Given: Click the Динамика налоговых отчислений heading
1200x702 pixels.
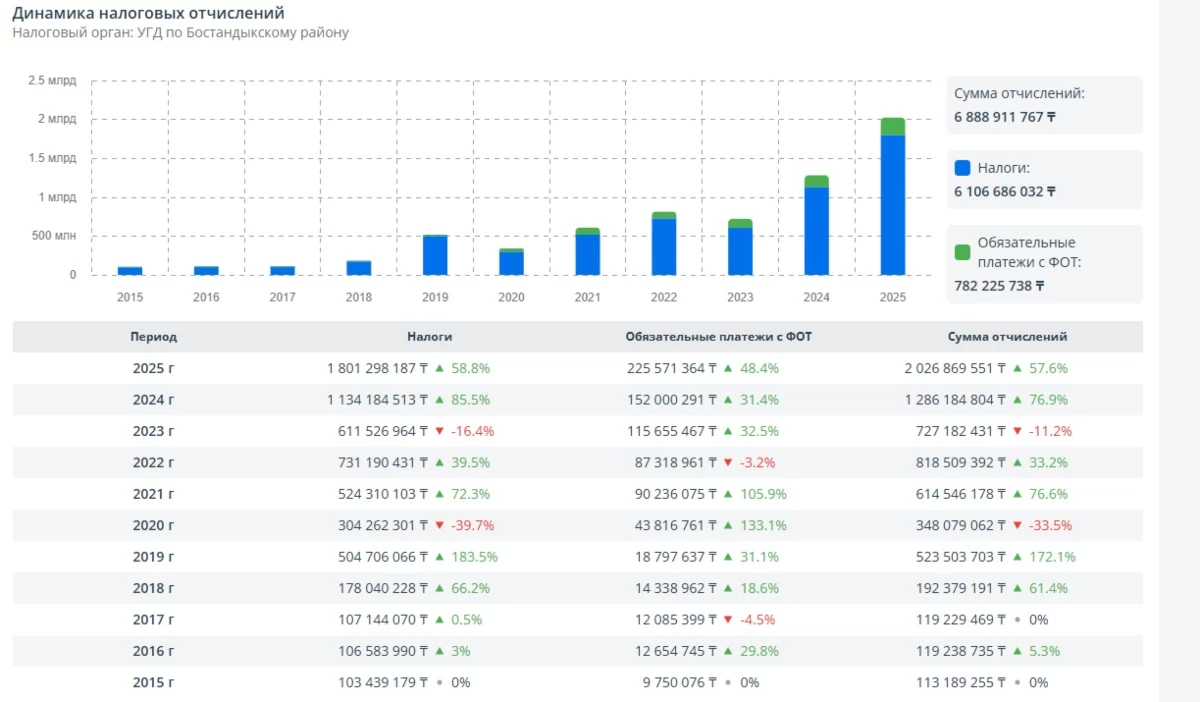Looking at the screenshot, I should tap(148, 13).
